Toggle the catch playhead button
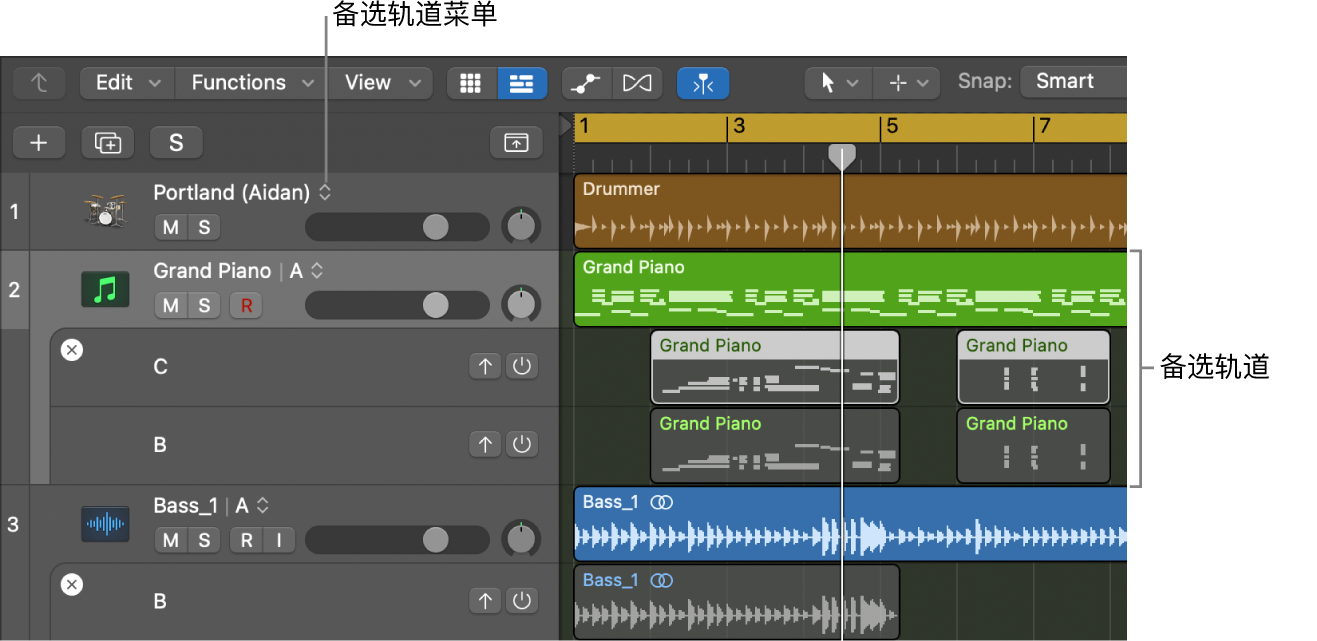1317x641 pixels. pyautogui.click(x=703, y=83)
